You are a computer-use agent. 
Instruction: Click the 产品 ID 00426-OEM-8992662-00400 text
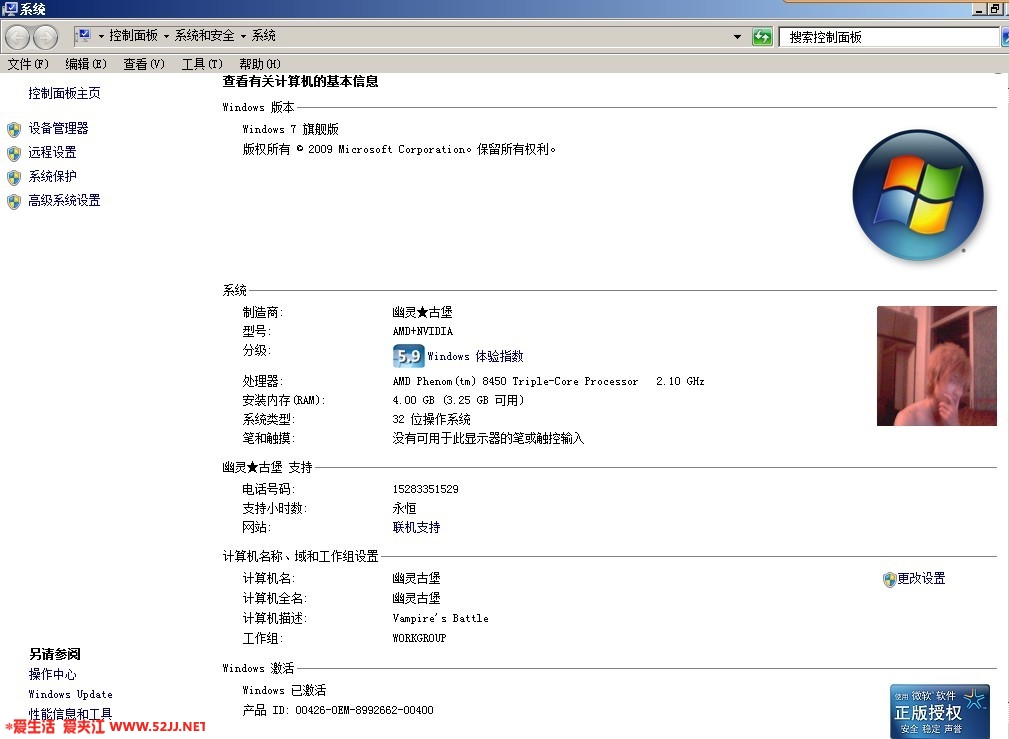click(338, 710)
